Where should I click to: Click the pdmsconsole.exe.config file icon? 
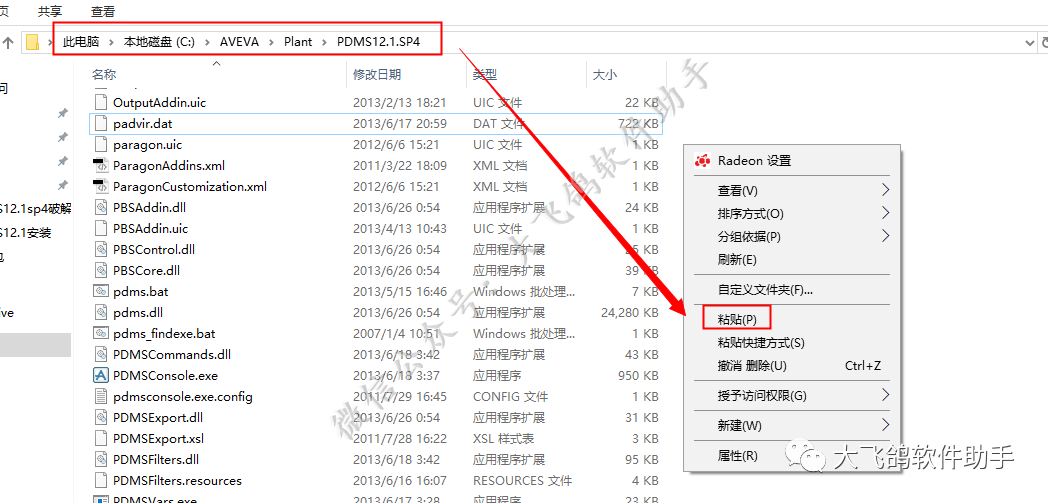pos(100,396)
